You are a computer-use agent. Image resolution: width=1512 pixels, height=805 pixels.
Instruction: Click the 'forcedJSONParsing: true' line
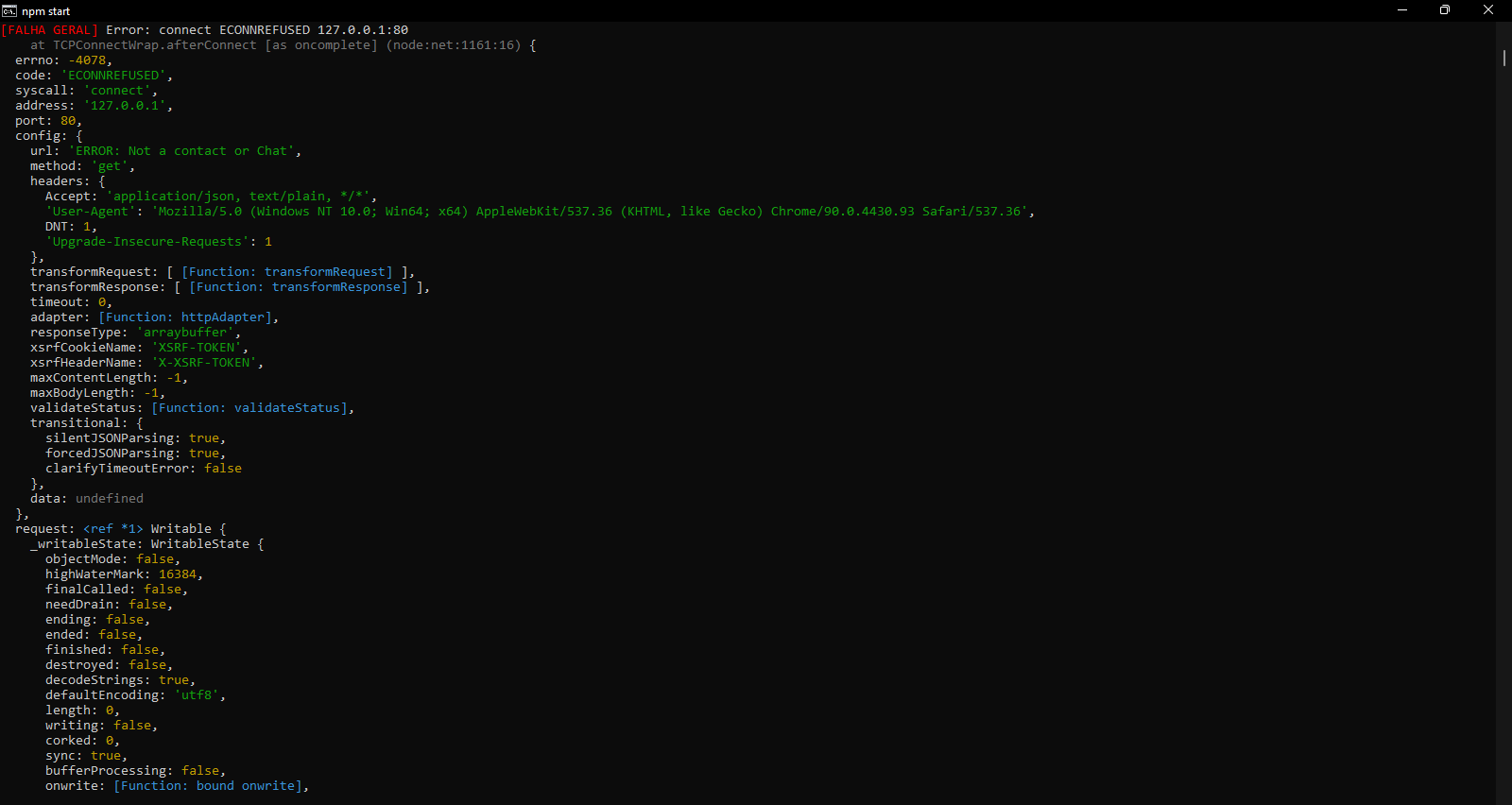click(x=134, y=454)
